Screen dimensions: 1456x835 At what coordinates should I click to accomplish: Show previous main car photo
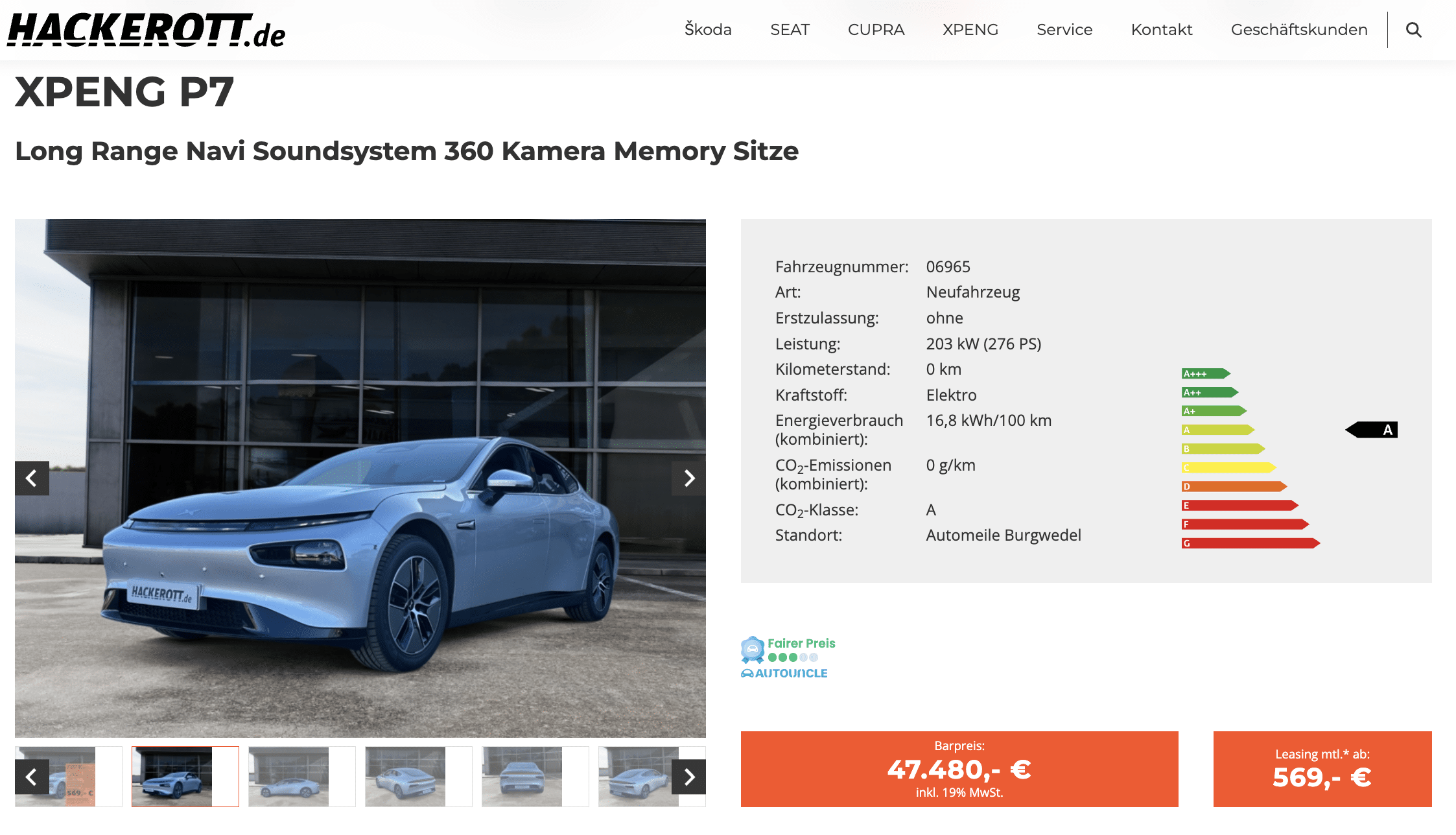tap(32, 478)
